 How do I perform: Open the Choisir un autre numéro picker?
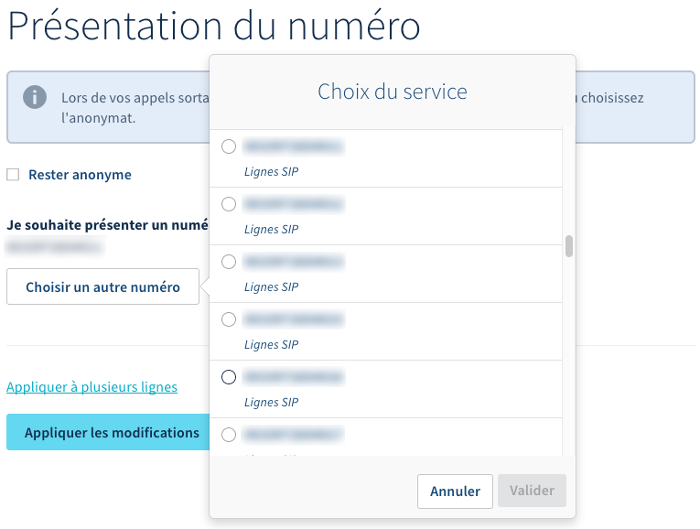[x=103, y=287]
